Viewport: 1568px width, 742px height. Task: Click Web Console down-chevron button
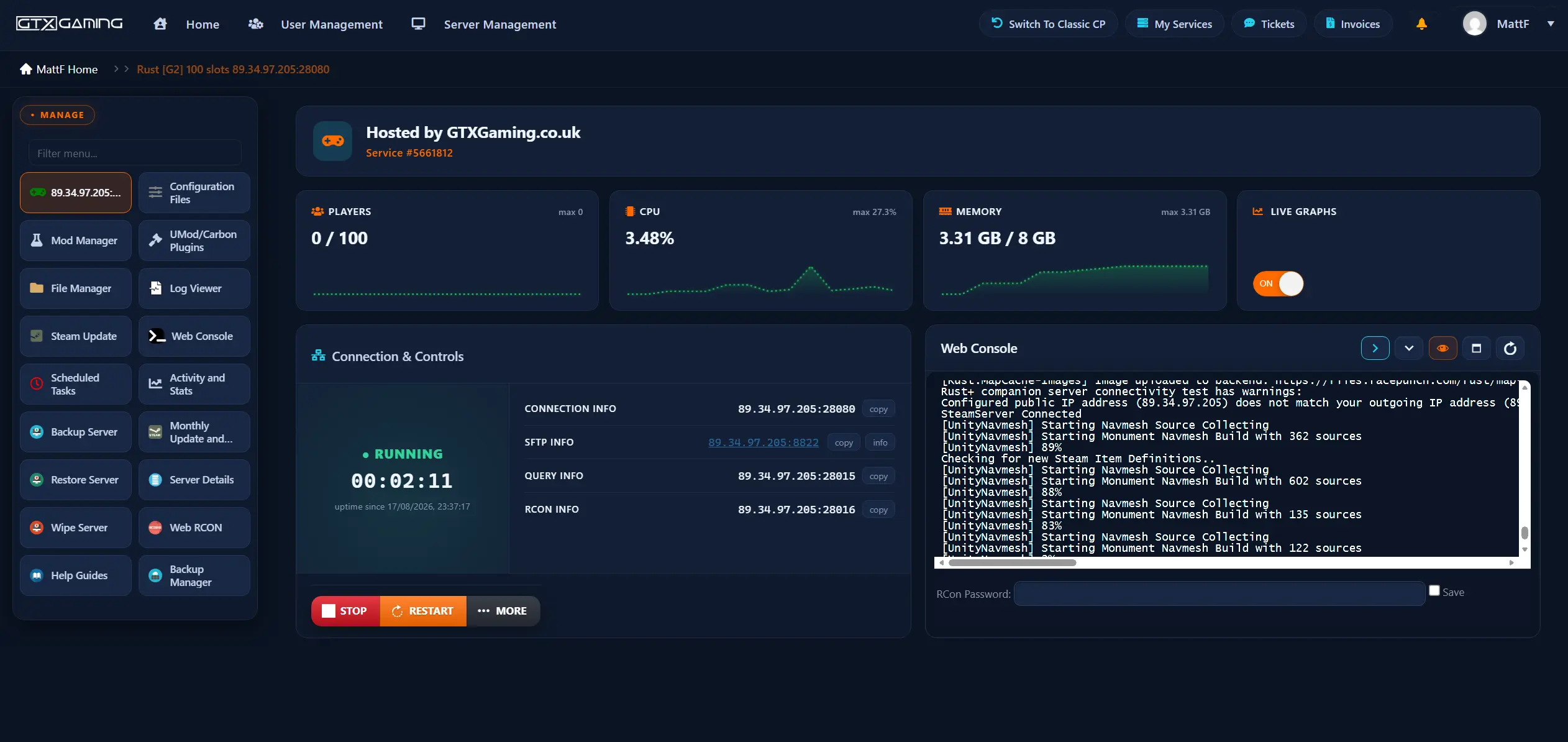1408,348
